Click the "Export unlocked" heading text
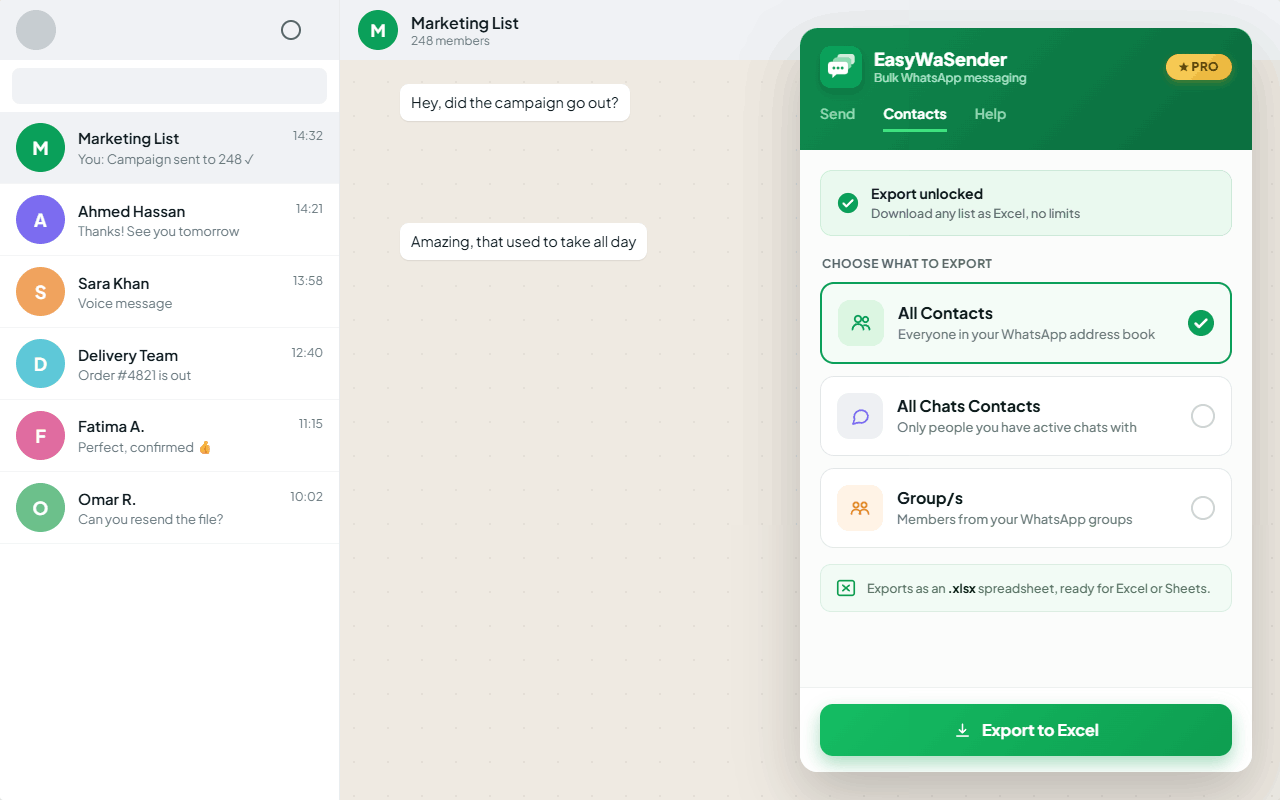 pyautogui.click(x=927, y=194)
